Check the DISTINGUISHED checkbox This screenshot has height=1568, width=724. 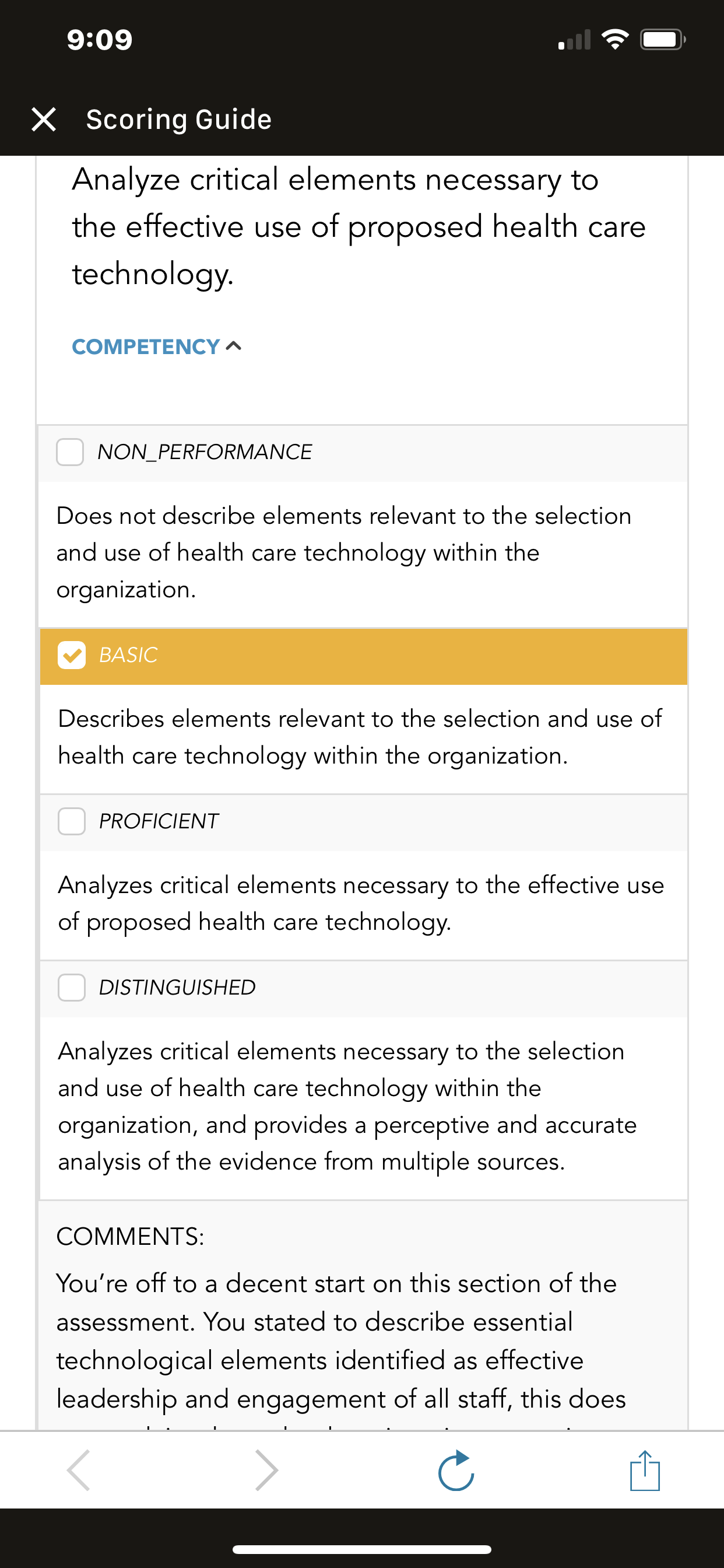tap(72, 988)
